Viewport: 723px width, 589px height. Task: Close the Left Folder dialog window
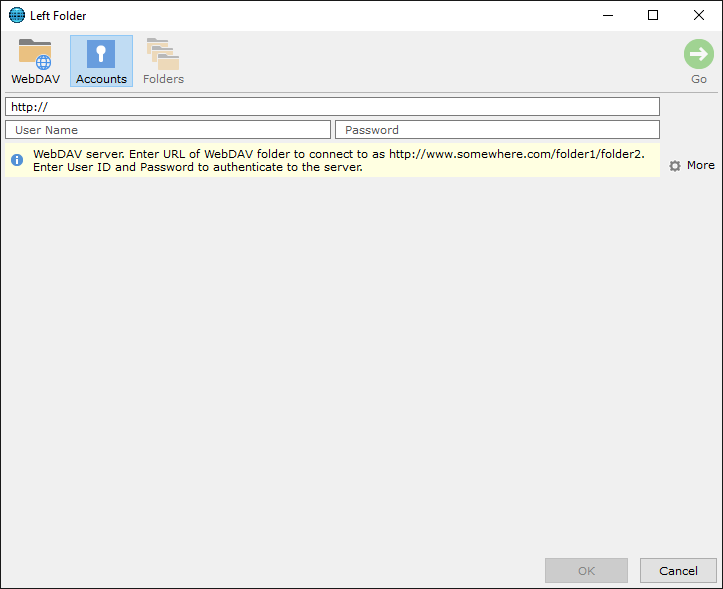(x=699, y=15)
